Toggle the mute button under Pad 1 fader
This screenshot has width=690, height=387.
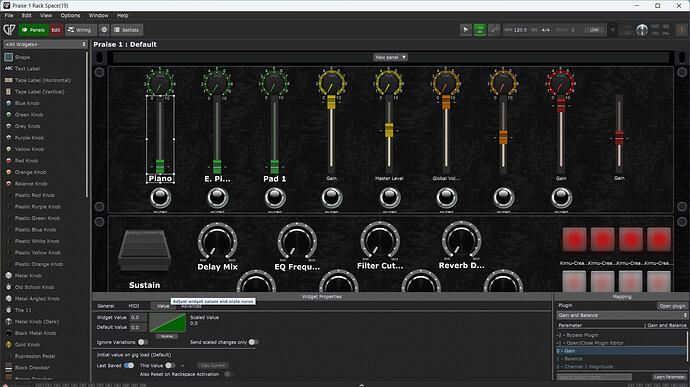[x=275, y=198]
